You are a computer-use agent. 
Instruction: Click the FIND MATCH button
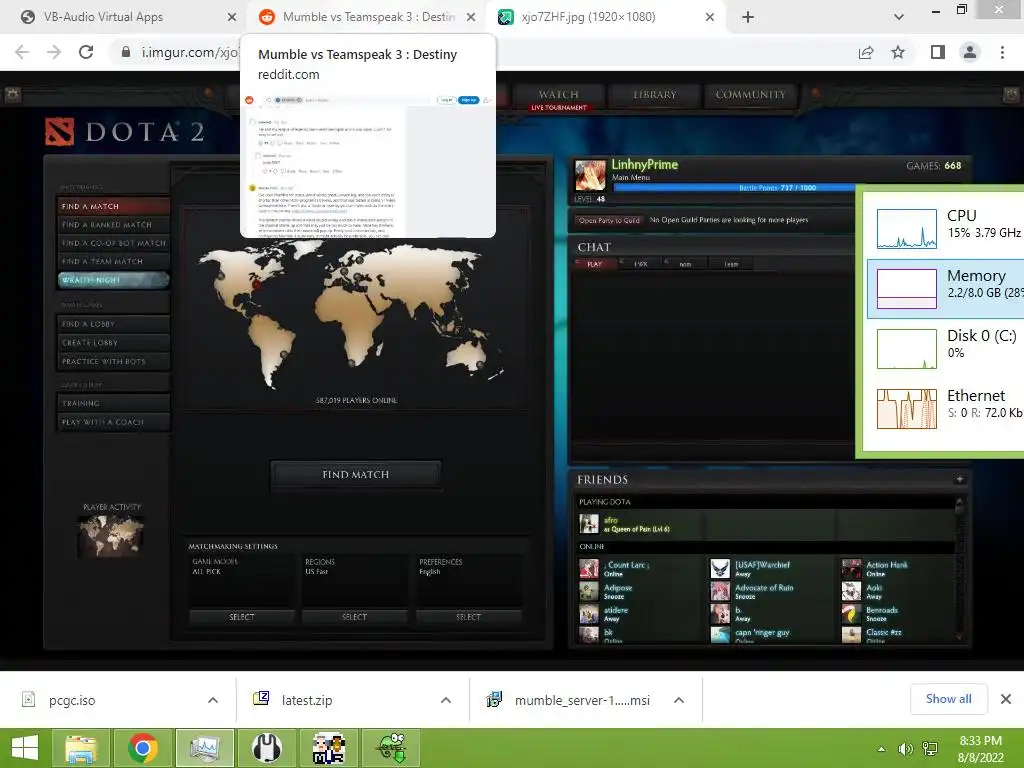[356, 475]
